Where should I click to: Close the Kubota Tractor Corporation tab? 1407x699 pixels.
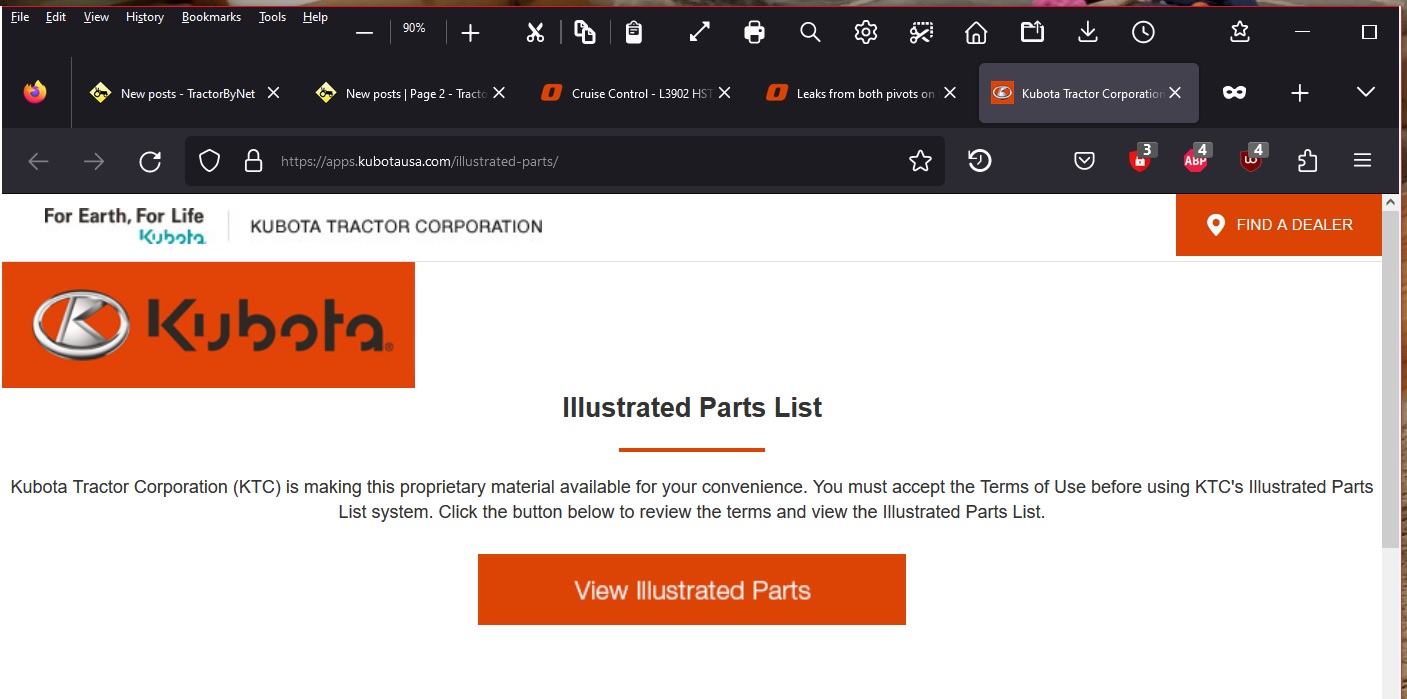pos(1175,93)
